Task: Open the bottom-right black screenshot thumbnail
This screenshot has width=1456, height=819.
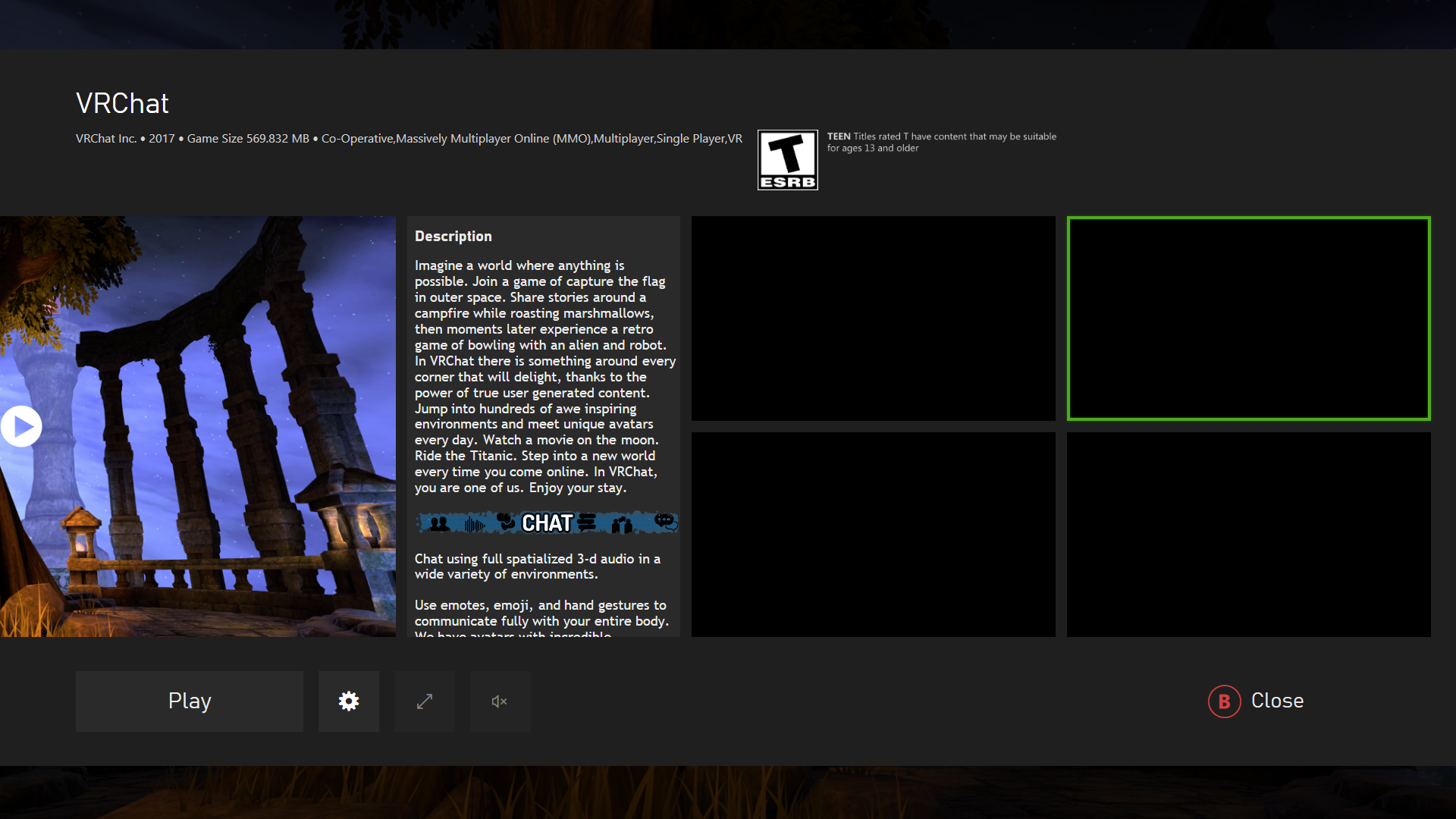Action: point(1248,535)
